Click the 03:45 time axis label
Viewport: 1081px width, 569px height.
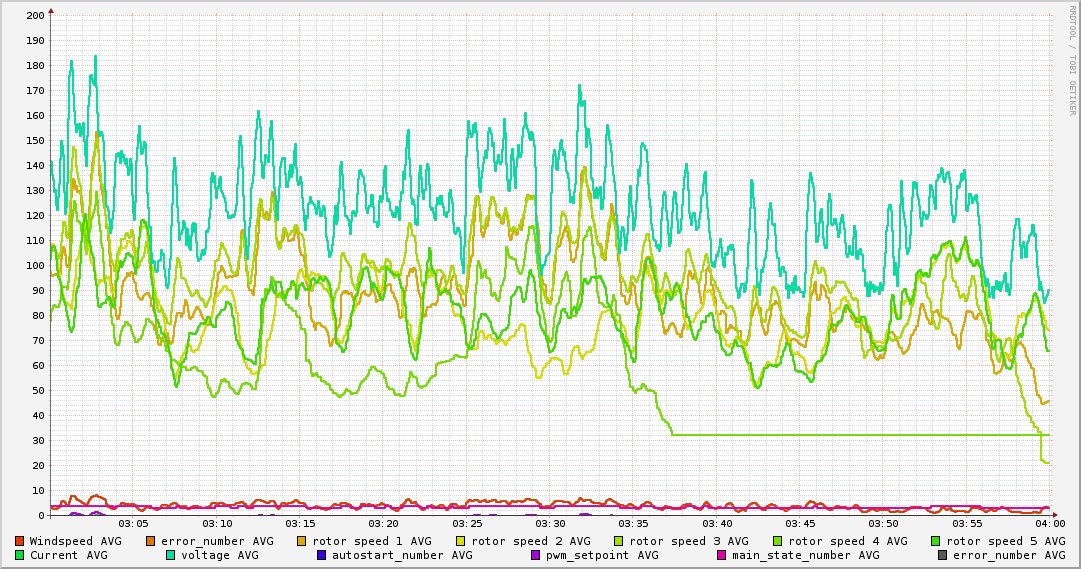pos(800,525)
